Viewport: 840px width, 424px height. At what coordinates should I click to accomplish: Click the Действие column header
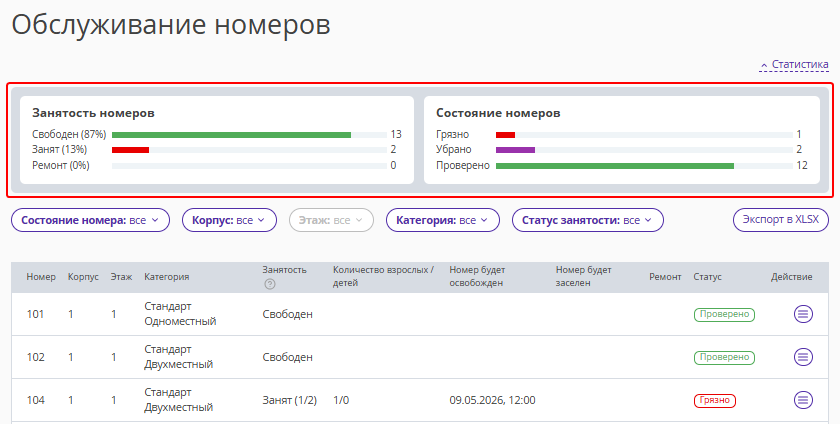tap(791, 277)
